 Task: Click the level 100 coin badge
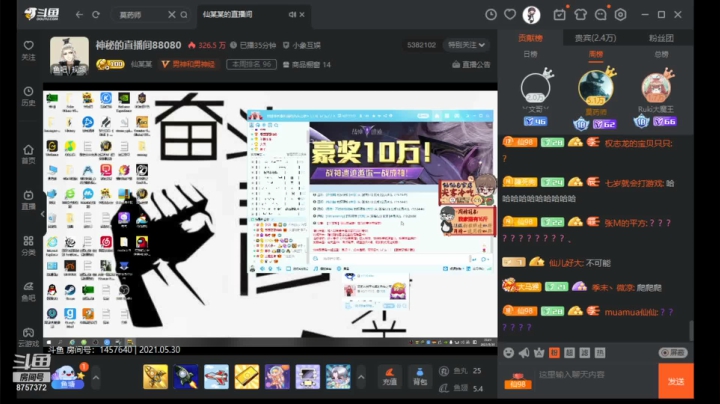coord(110,64)
